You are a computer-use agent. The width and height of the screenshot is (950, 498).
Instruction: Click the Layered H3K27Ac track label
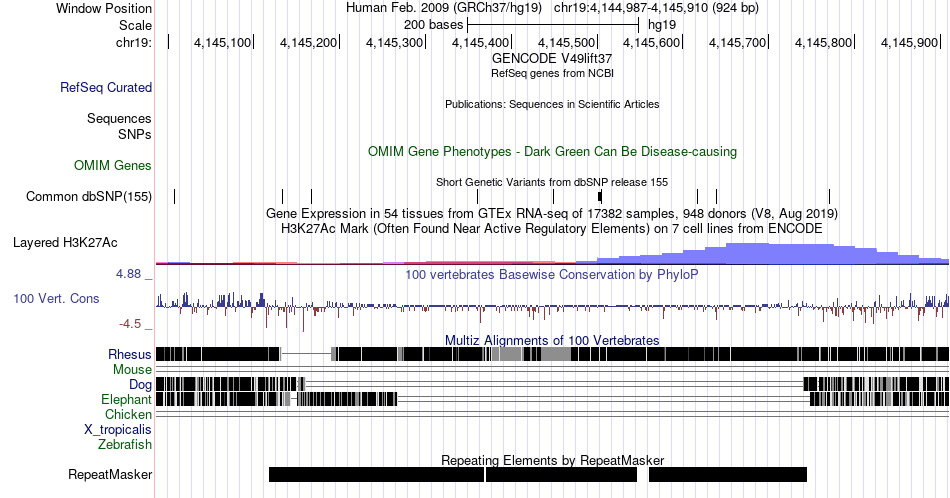[65, 242]
